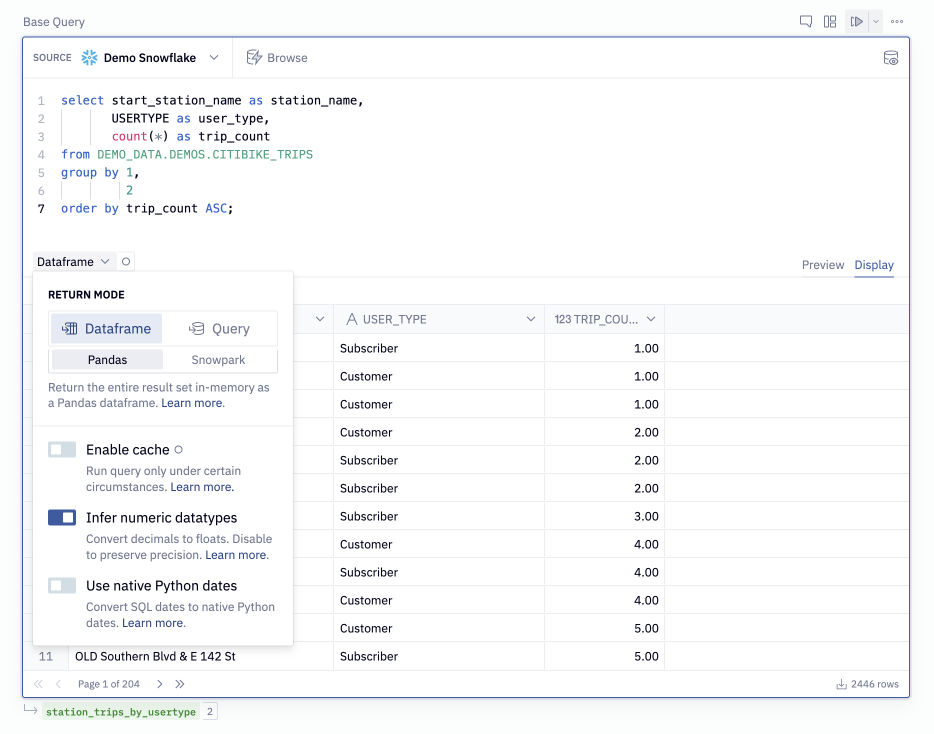Choose the Pandas dataframe type
The image size is (934, 734).
pos(107,360)
